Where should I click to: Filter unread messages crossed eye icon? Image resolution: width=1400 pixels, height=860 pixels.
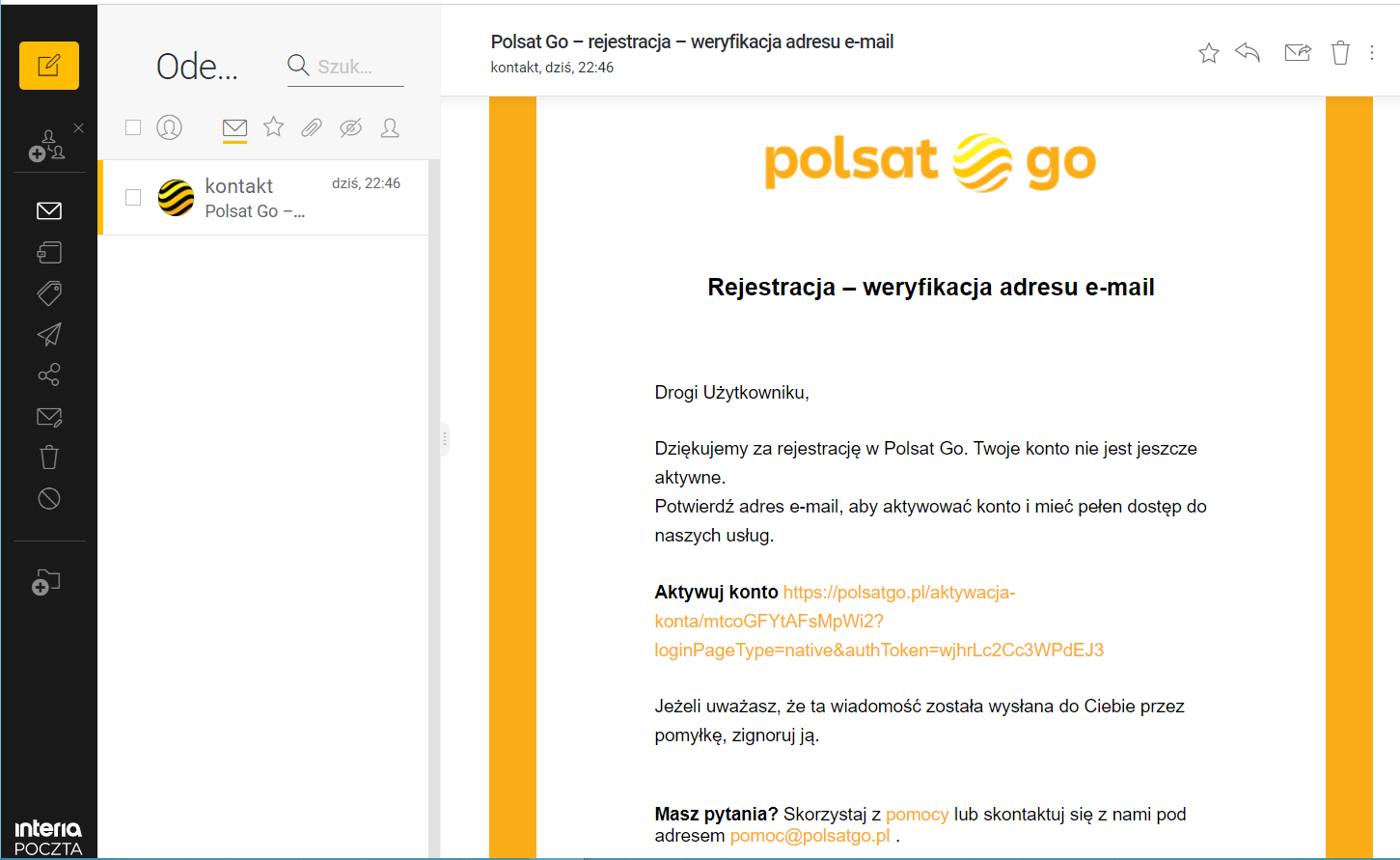[350, 127]
